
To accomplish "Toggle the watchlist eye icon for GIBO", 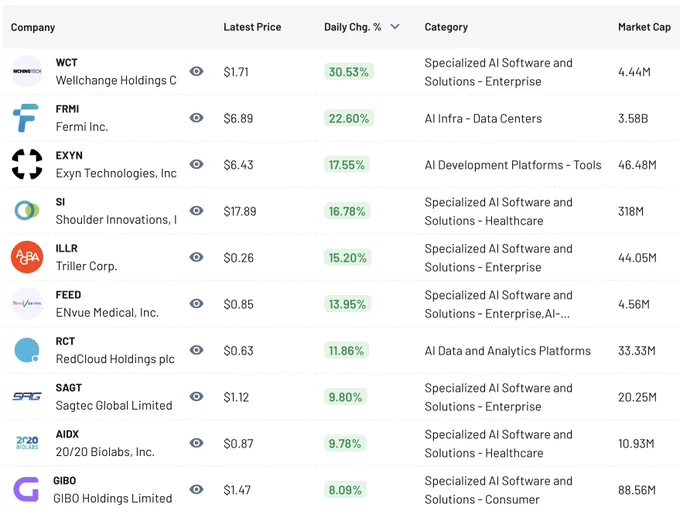I will click(196, 489).
